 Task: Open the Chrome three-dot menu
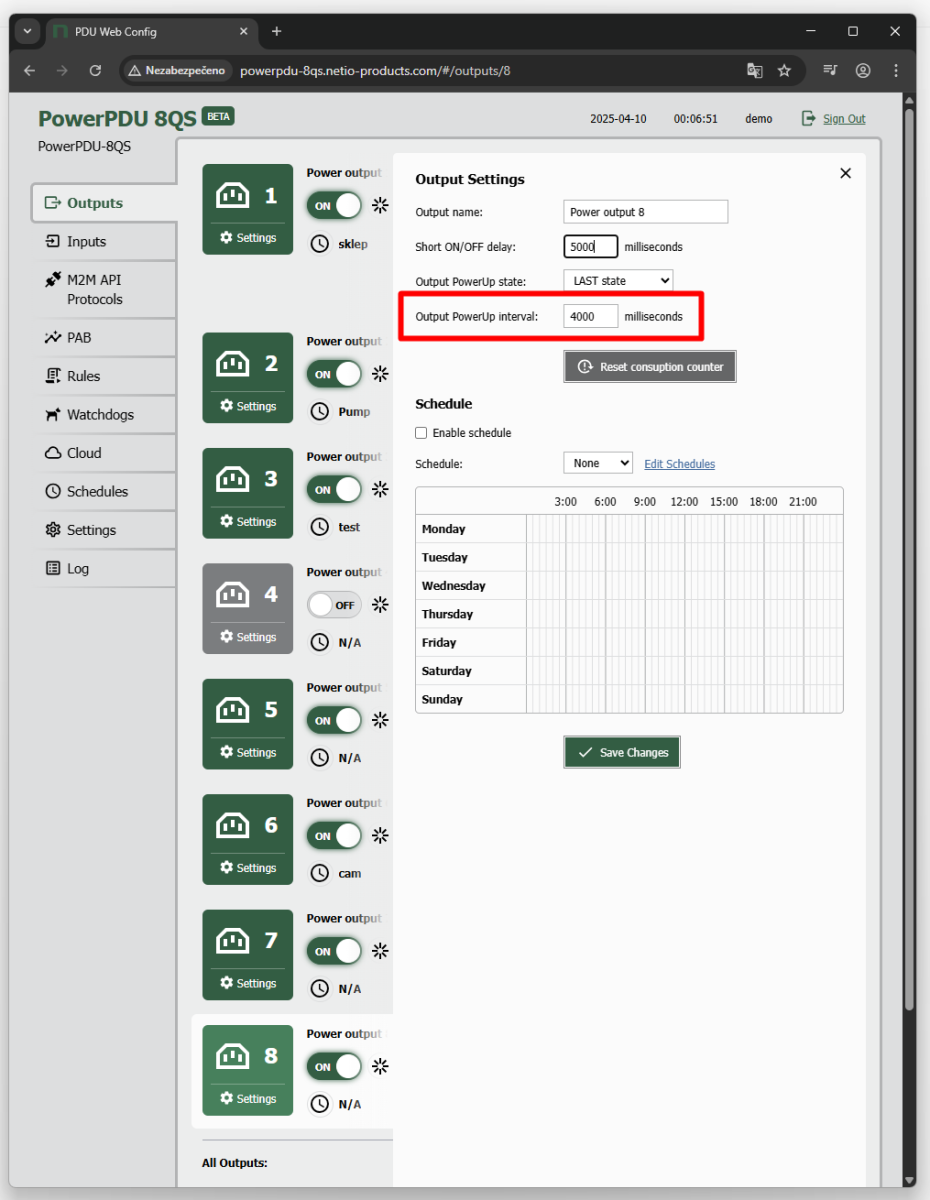896,71
